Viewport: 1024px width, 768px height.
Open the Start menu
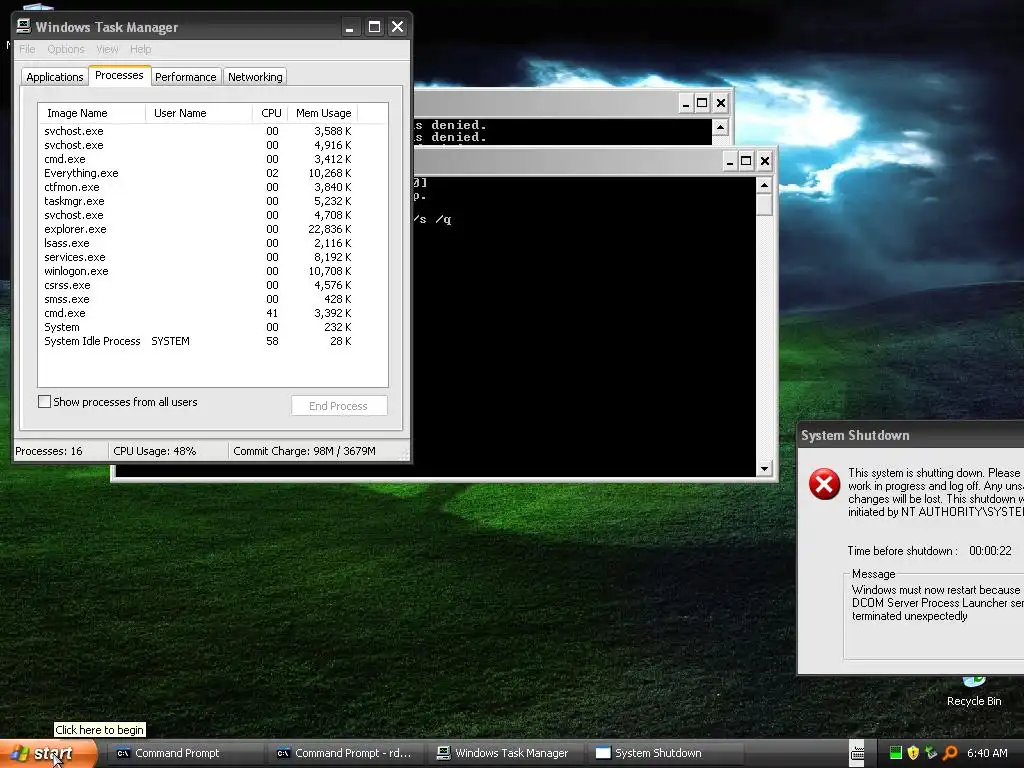[48, 754]
